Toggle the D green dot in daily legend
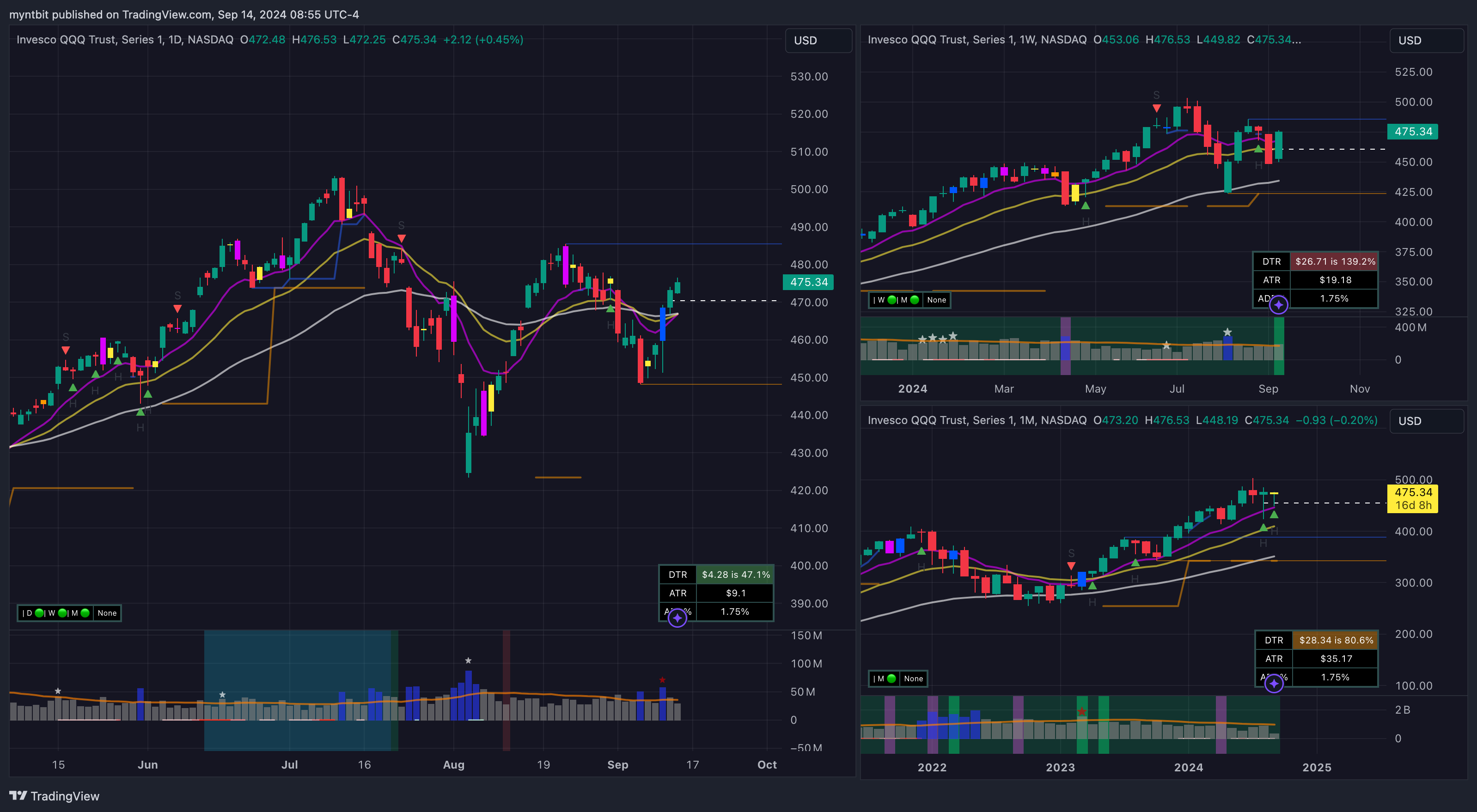Viewport: 1477px width, 812px height. (39, 613)
